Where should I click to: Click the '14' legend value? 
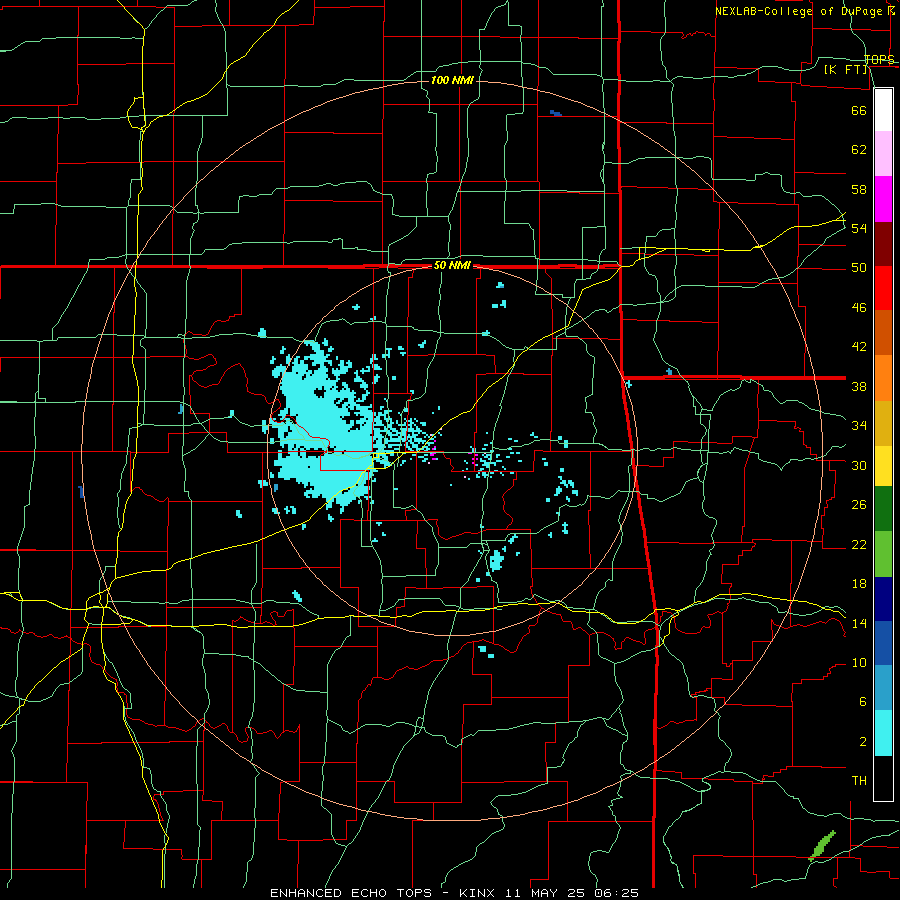click(x=859, y=623)
